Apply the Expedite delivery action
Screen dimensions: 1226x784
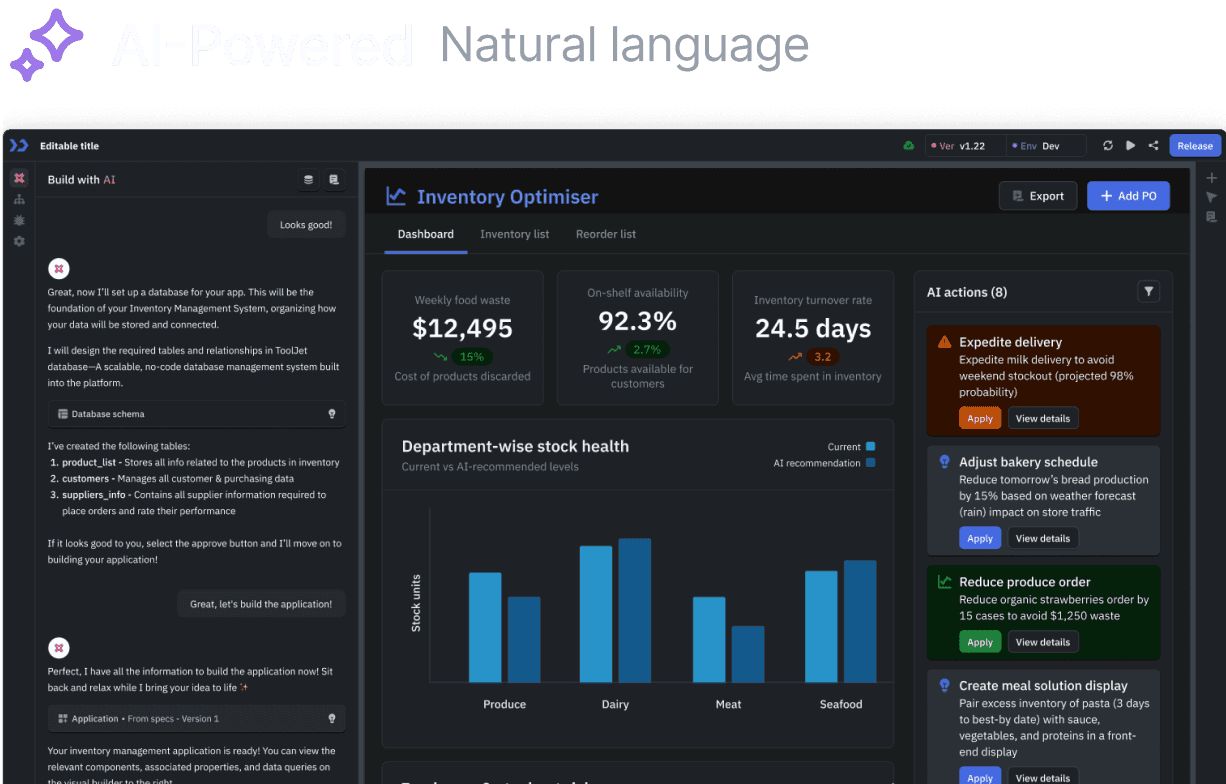(x=979, y=419)
